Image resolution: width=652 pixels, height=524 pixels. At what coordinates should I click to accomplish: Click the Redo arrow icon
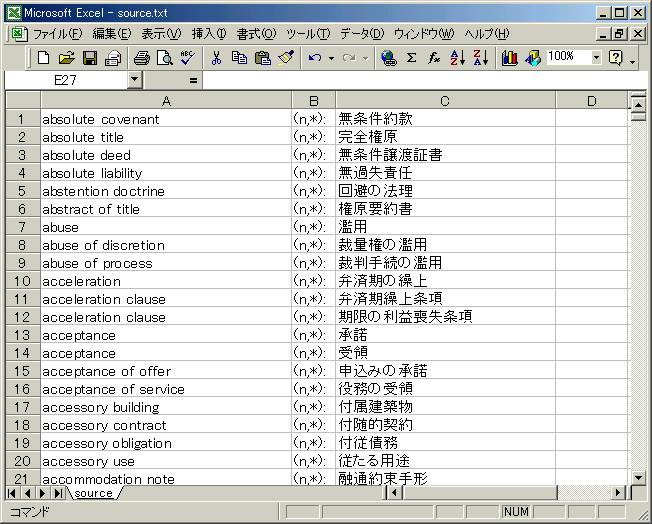click(x=349, y=58)
